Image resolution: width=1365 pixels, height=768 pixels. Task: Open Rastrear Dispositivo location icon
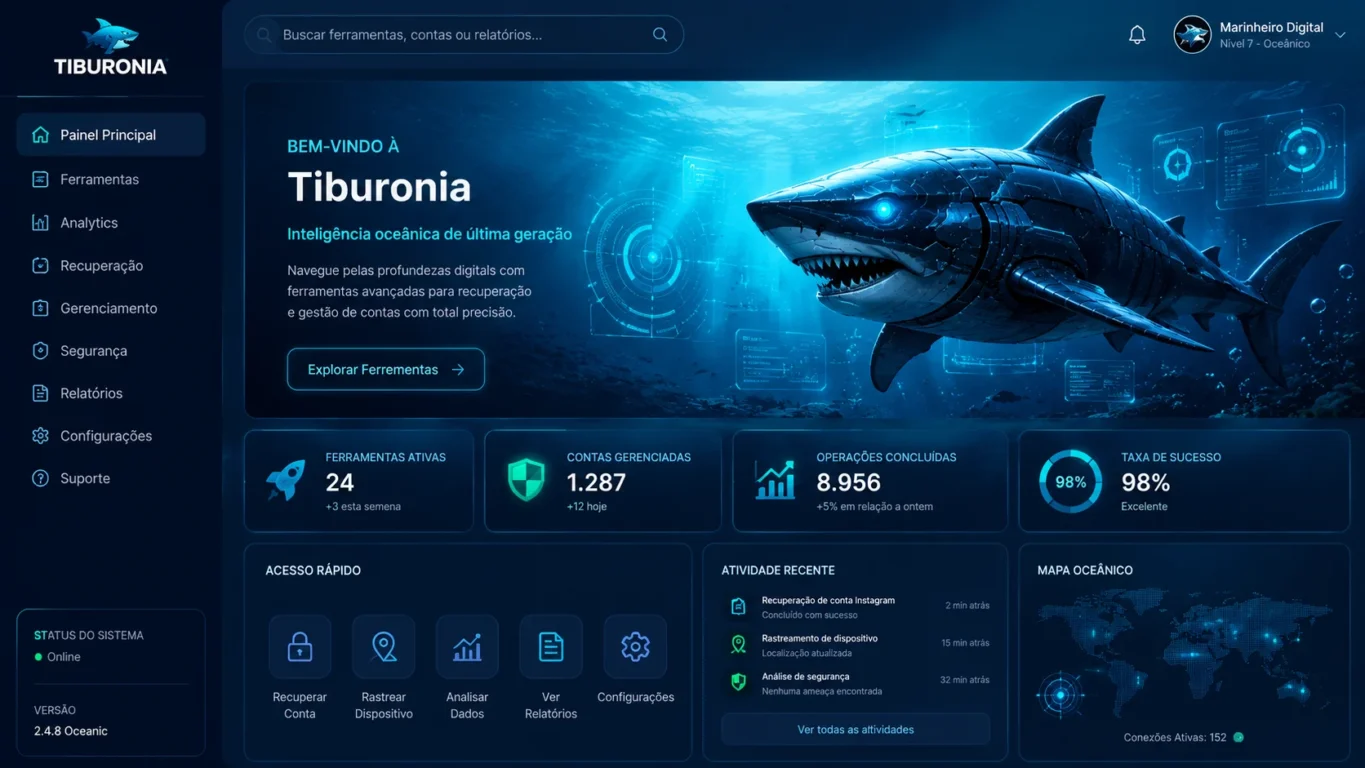(x=384, y=647)
